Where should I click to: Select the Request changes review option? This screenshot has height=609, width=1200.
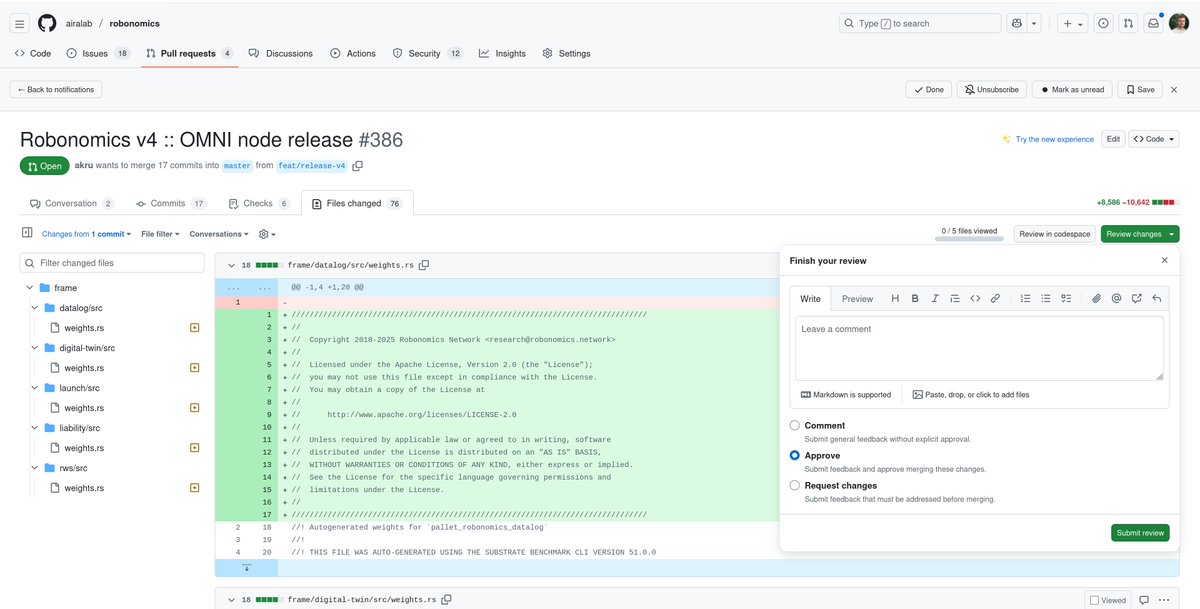pos(795,485)
